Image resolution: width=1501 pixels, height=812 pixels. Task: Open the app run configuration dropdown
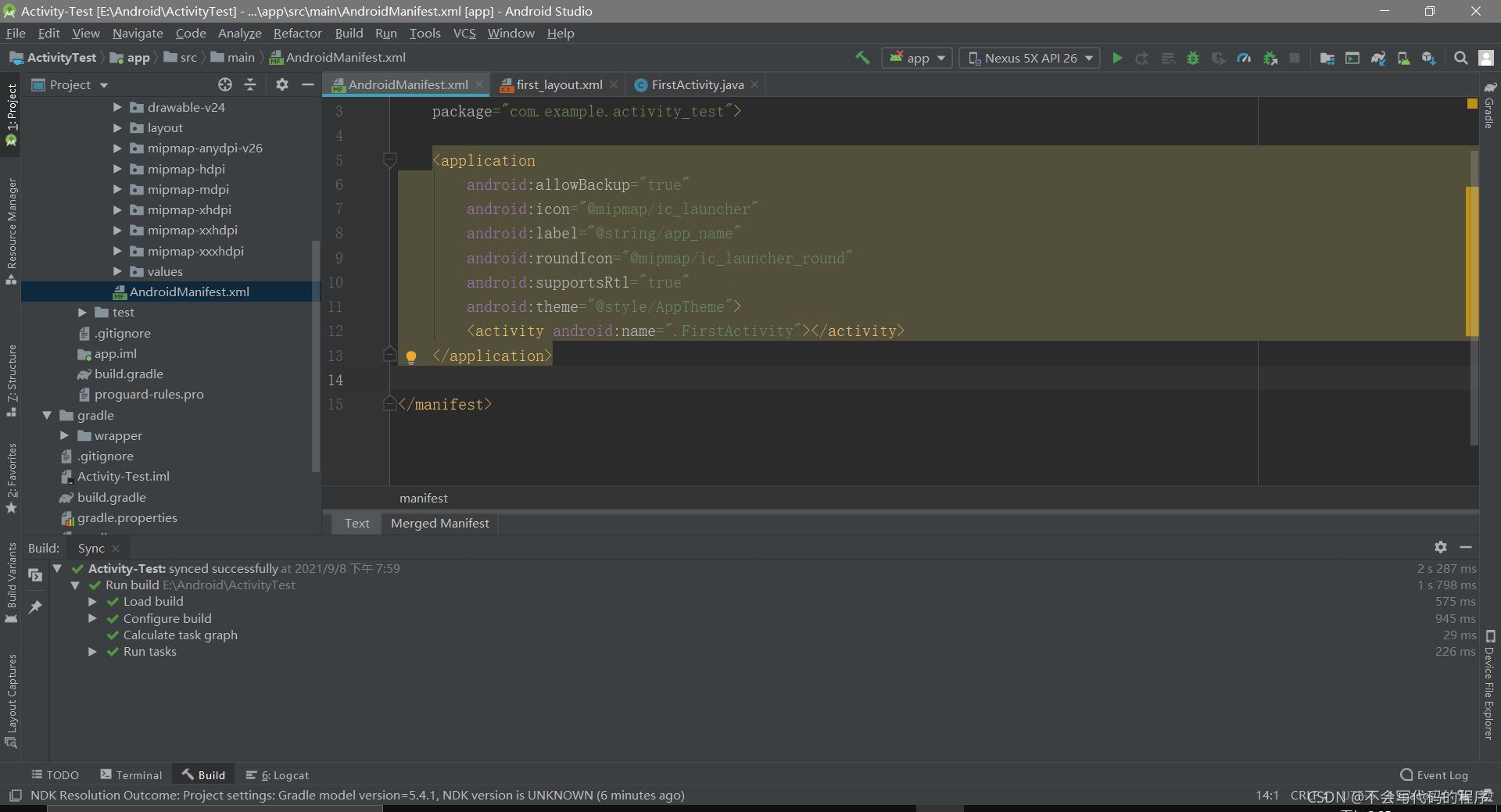(x=916, y=58)
